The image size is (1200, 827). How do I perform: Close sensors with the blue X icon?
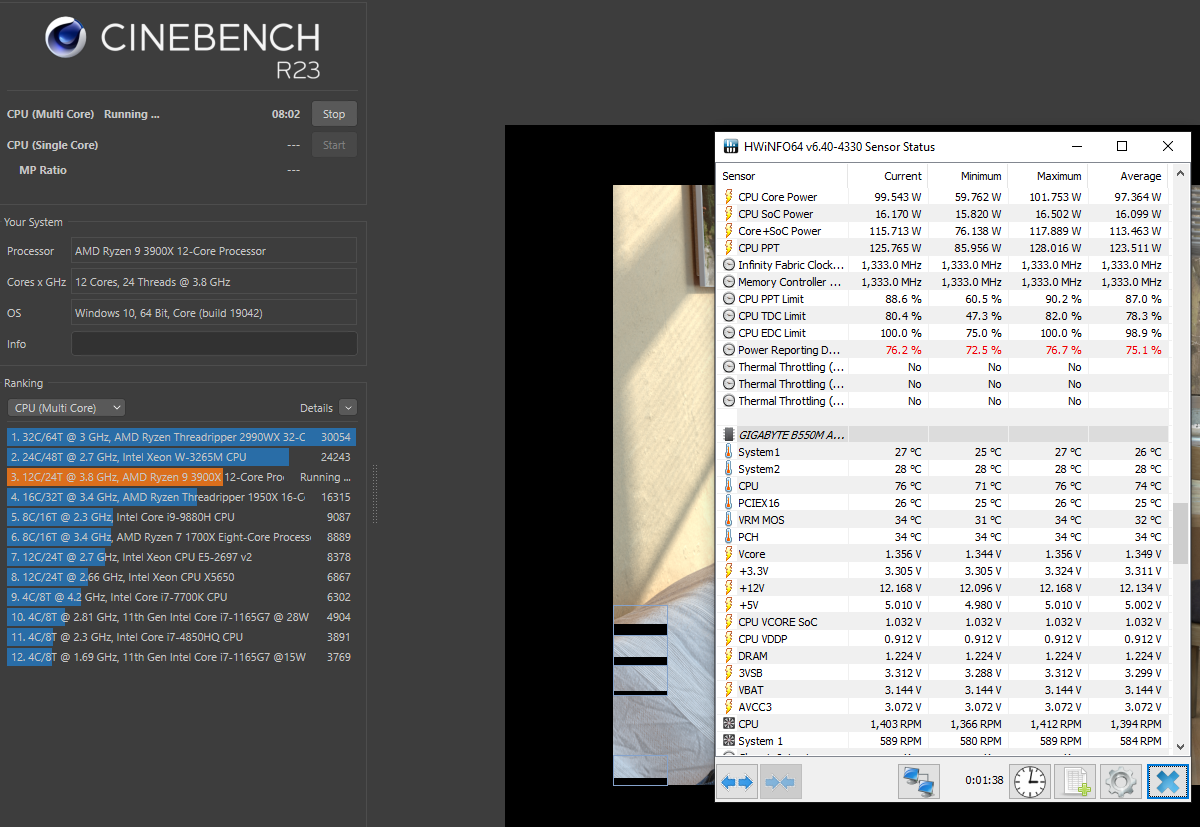point(1167,781)
